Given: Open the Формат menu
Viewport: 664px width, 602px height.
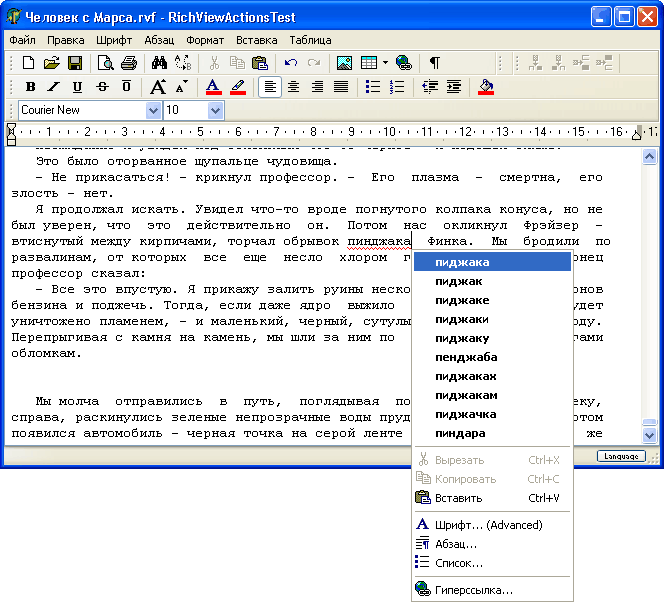Looking at the screenshot, I should tap(205, 40).
